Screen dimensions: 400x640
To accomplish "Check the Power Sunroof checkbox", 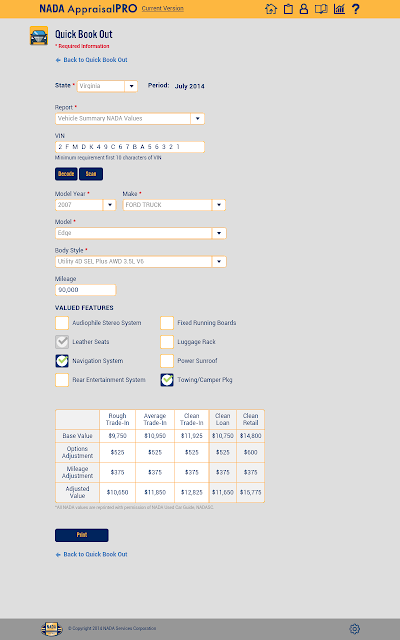I will point(167,361).
